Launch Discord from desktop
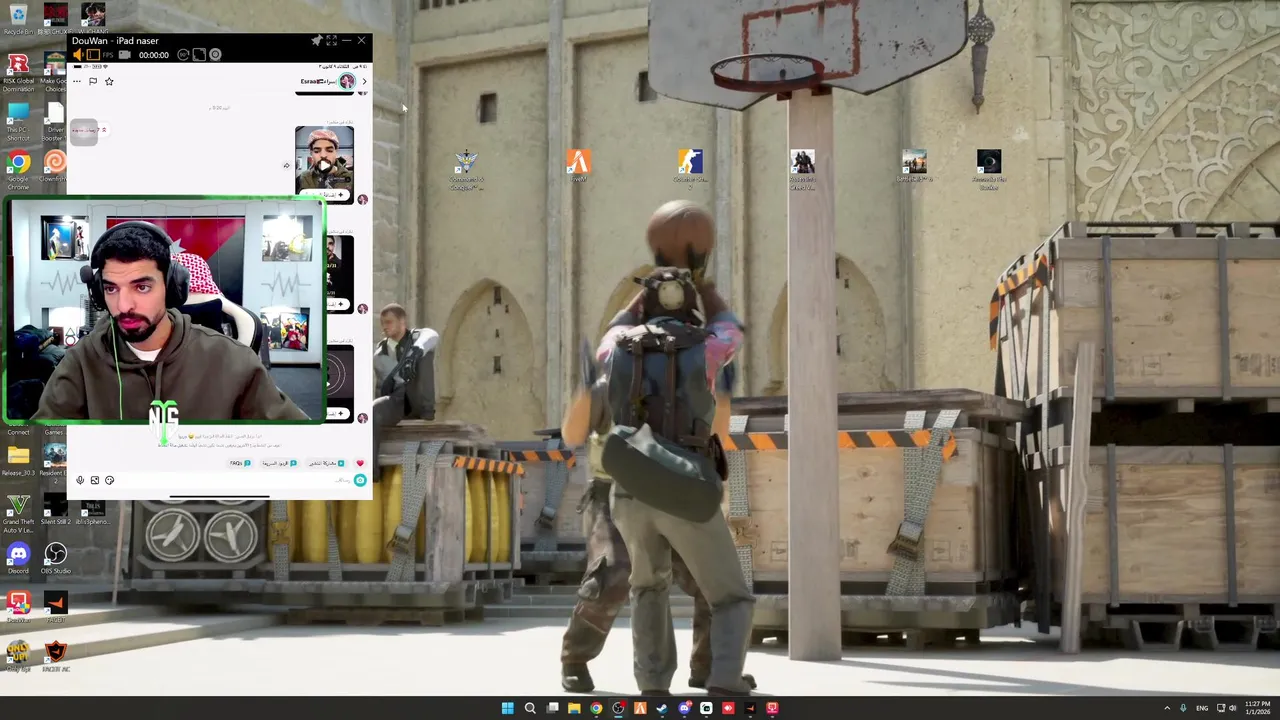This screenshot has width=1280, height=720. point(18,557)
